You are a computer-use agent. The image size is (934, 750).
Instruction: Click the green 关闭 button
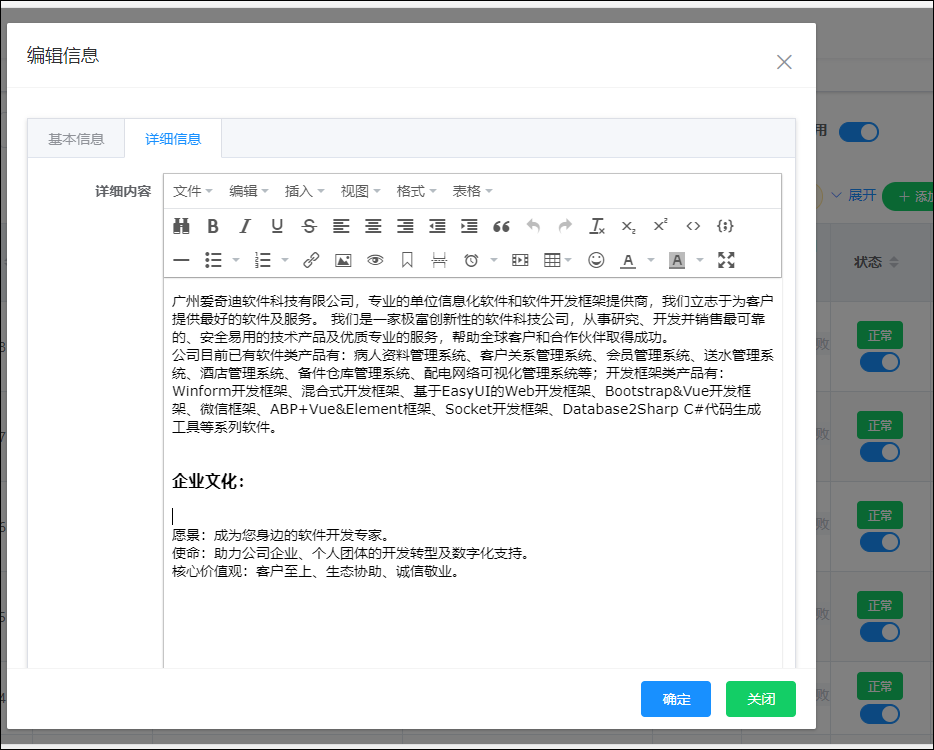tap(761, 699)
